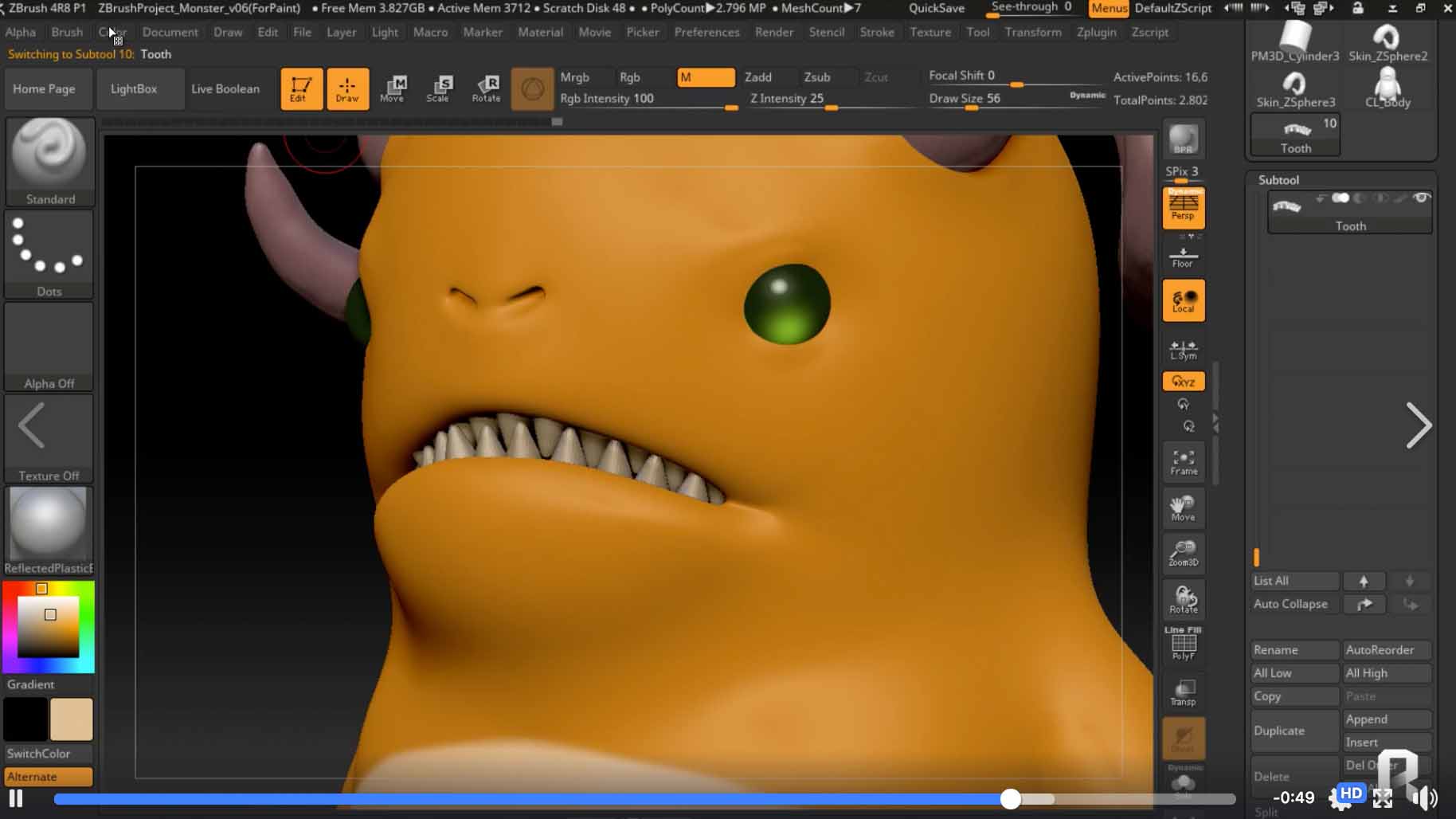Click the BPR render icon
1456x819 pixels.
point(1183,139)
